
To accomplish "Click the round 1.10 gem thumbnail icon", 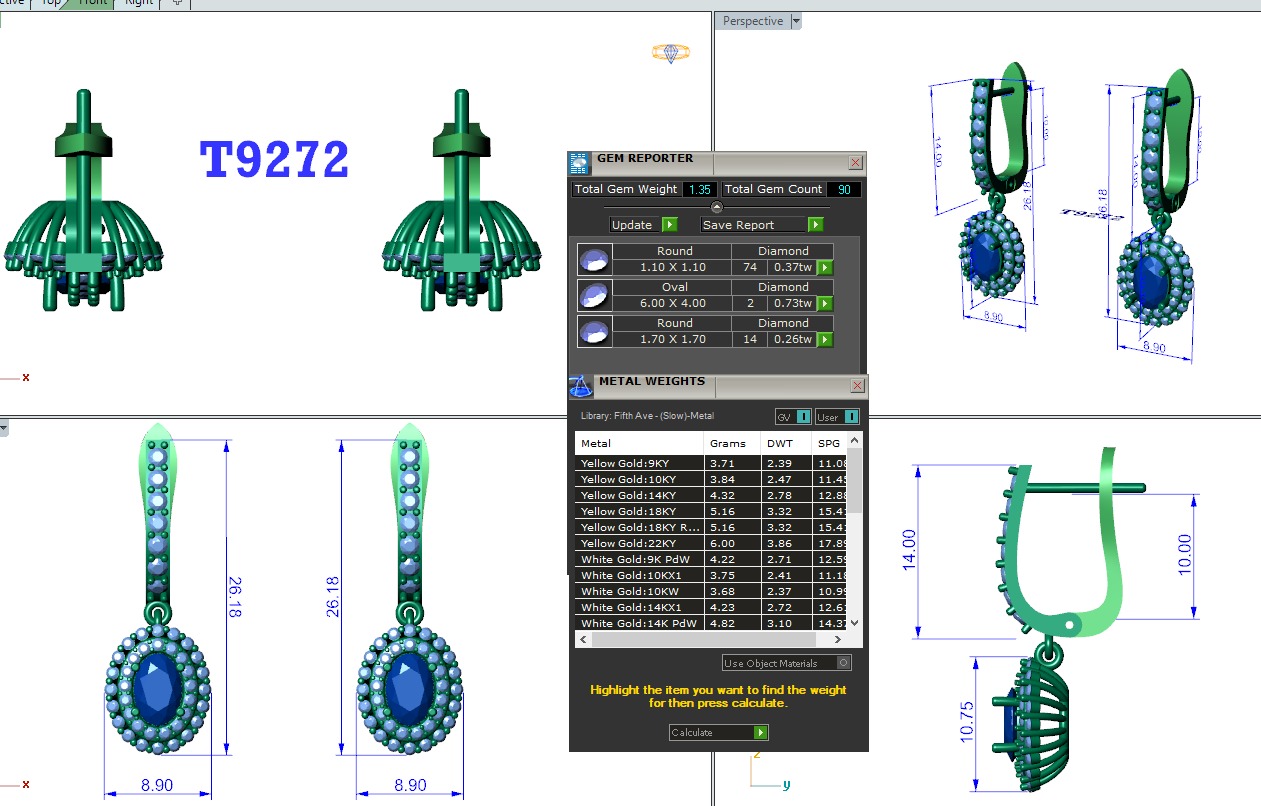I will (x=594, y=260).
